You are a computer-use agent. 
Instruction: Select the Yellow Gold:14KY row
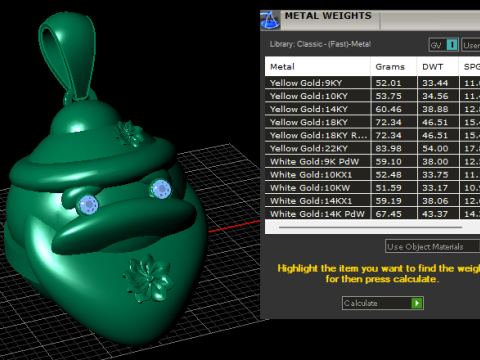(372, 109)
